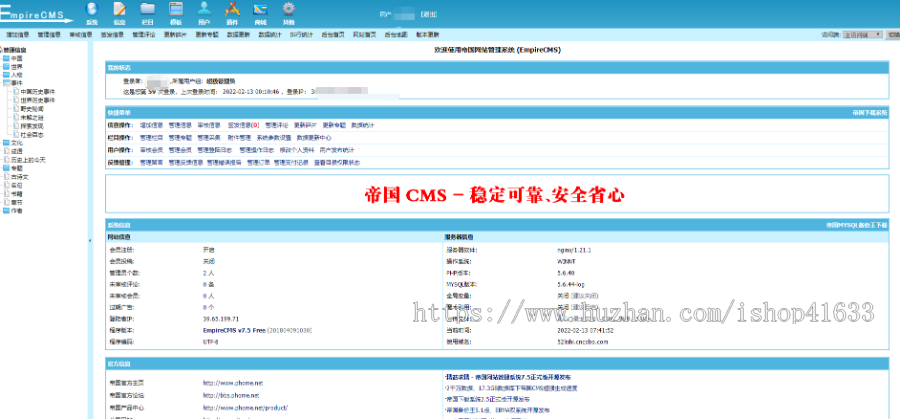
Task: Select 世界历史事件 in the tree
Action: point(38,100)
